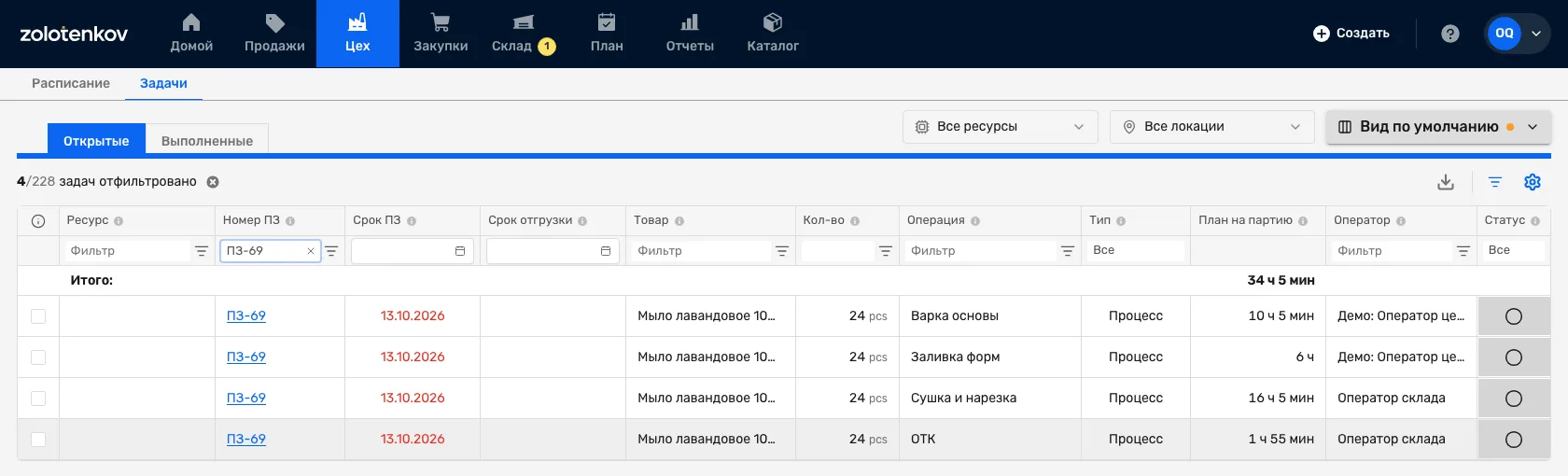The width and height of the screenshot is (1568, 476).
Task: Click info icon next to Тип header
Action: 1121,221
